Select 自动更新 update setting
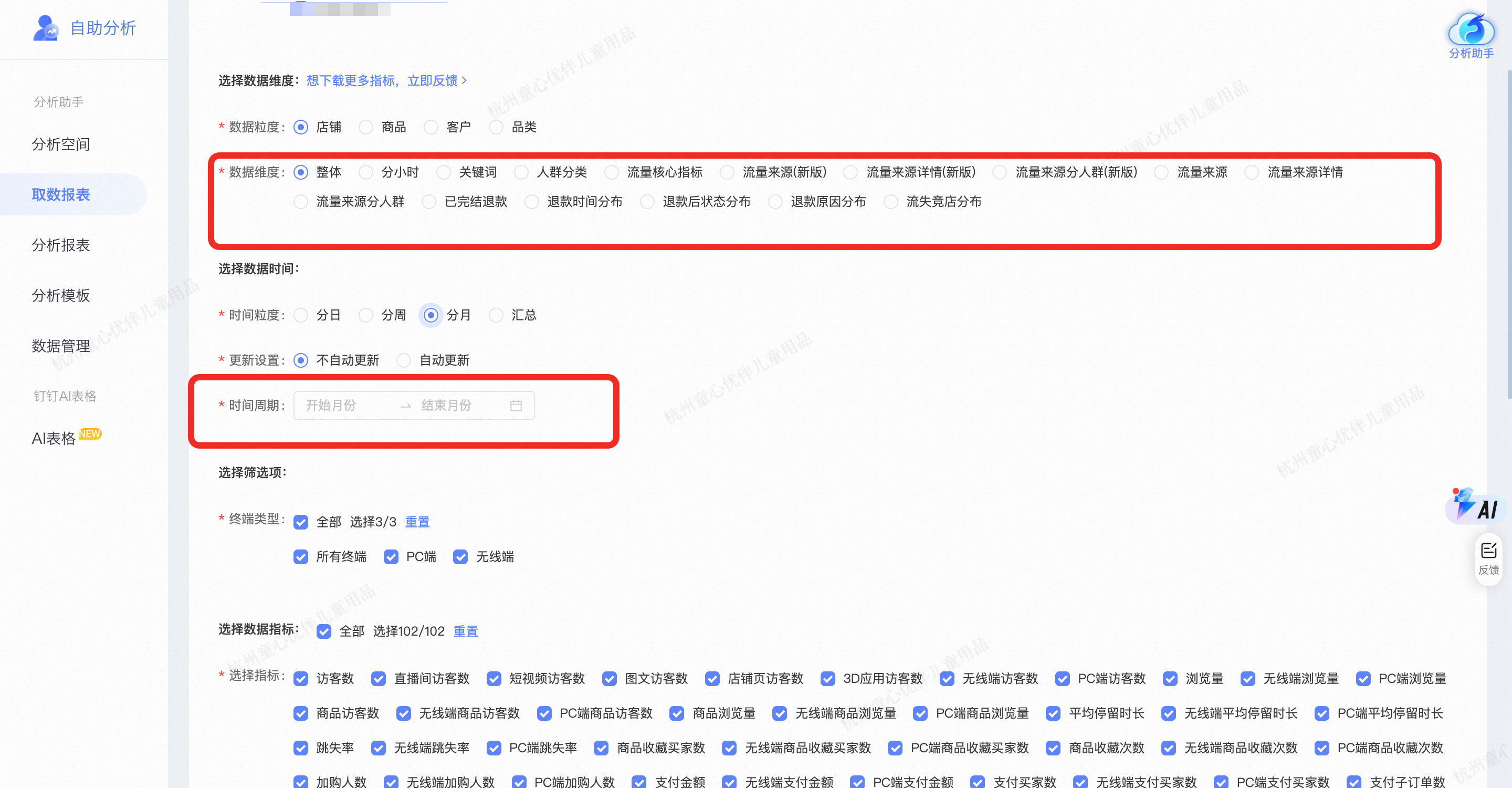The height and width of the screenshot is (788, 1512). coord(404,360)
